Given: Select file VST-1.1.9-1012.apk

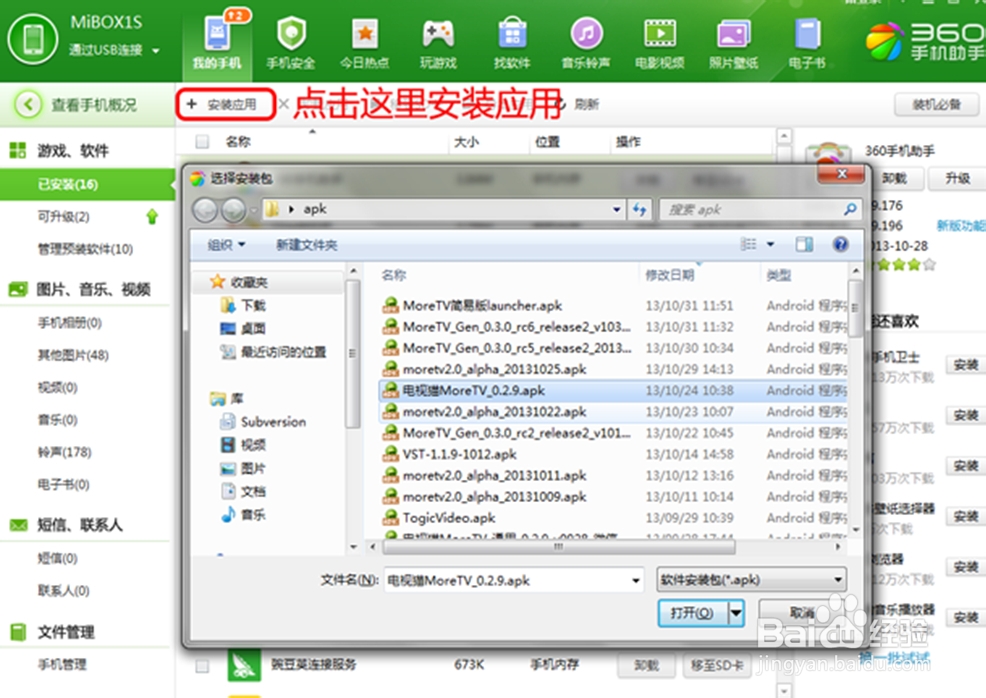Looking at the screenshot, I should coord(459,454).
